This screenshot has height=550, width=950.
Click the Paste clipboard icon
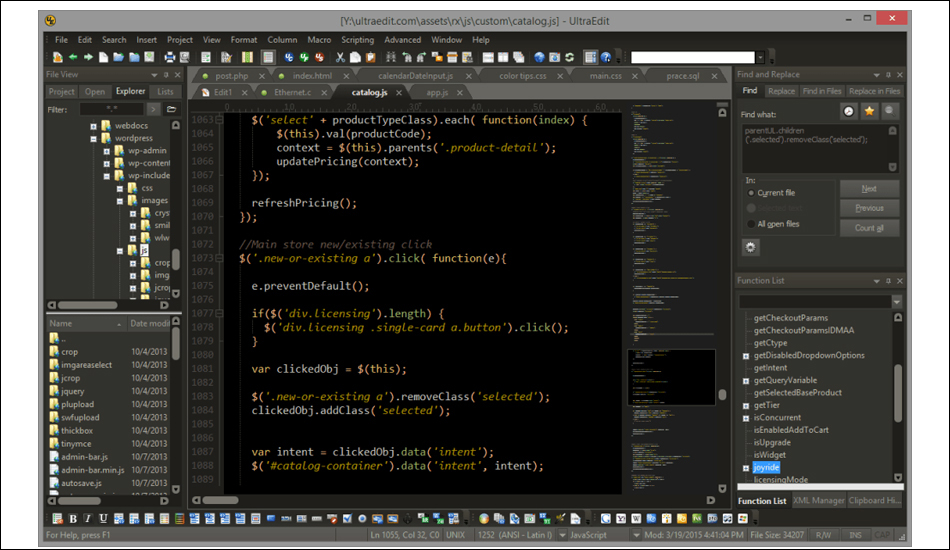[371, 57]
